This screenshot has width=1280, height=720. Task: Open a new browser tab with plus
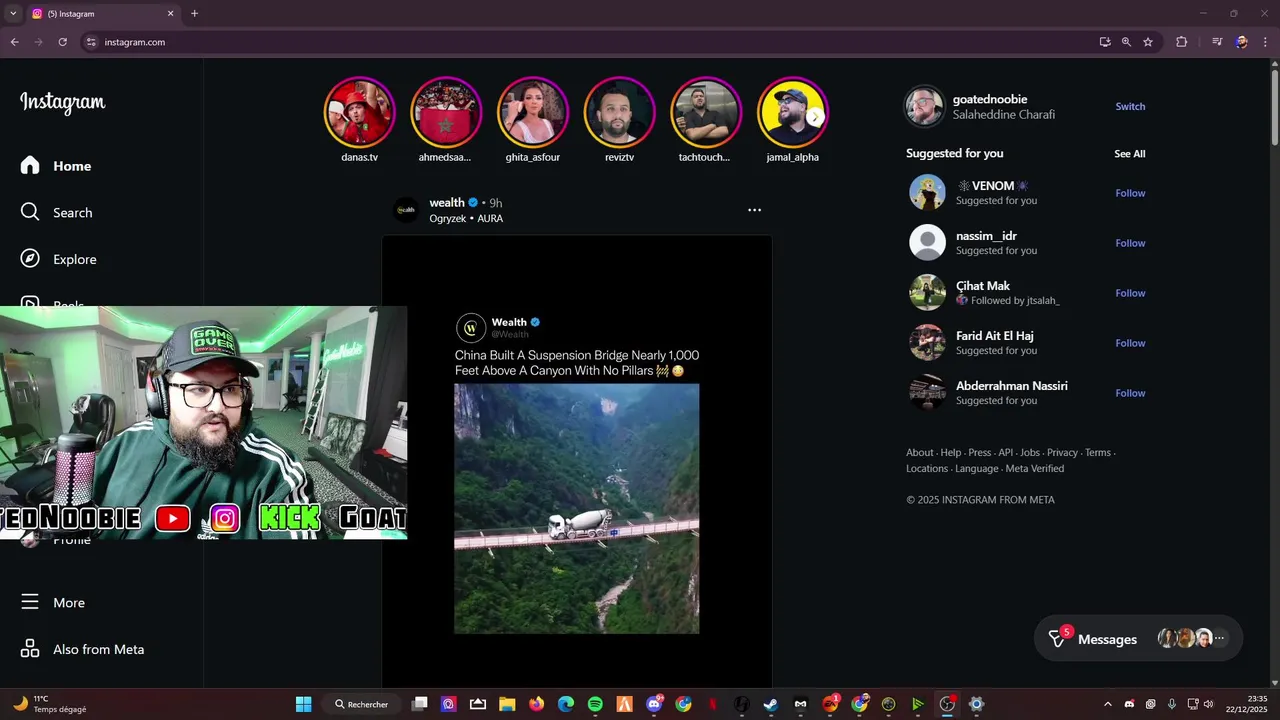click(x=194, y=14)
